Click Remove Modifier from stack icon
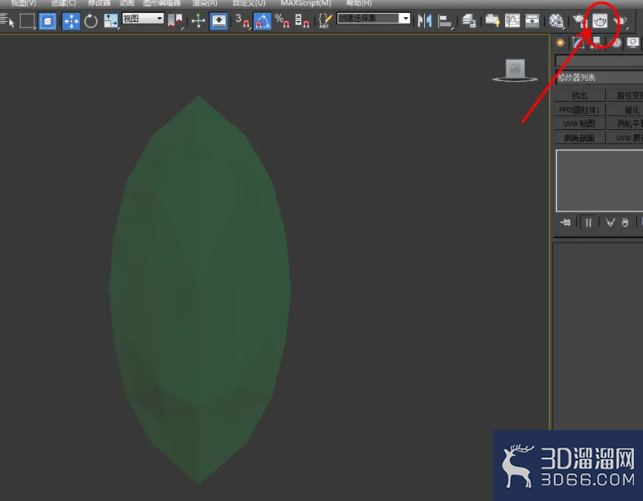The image size is (643, 501). coord(625,223)
